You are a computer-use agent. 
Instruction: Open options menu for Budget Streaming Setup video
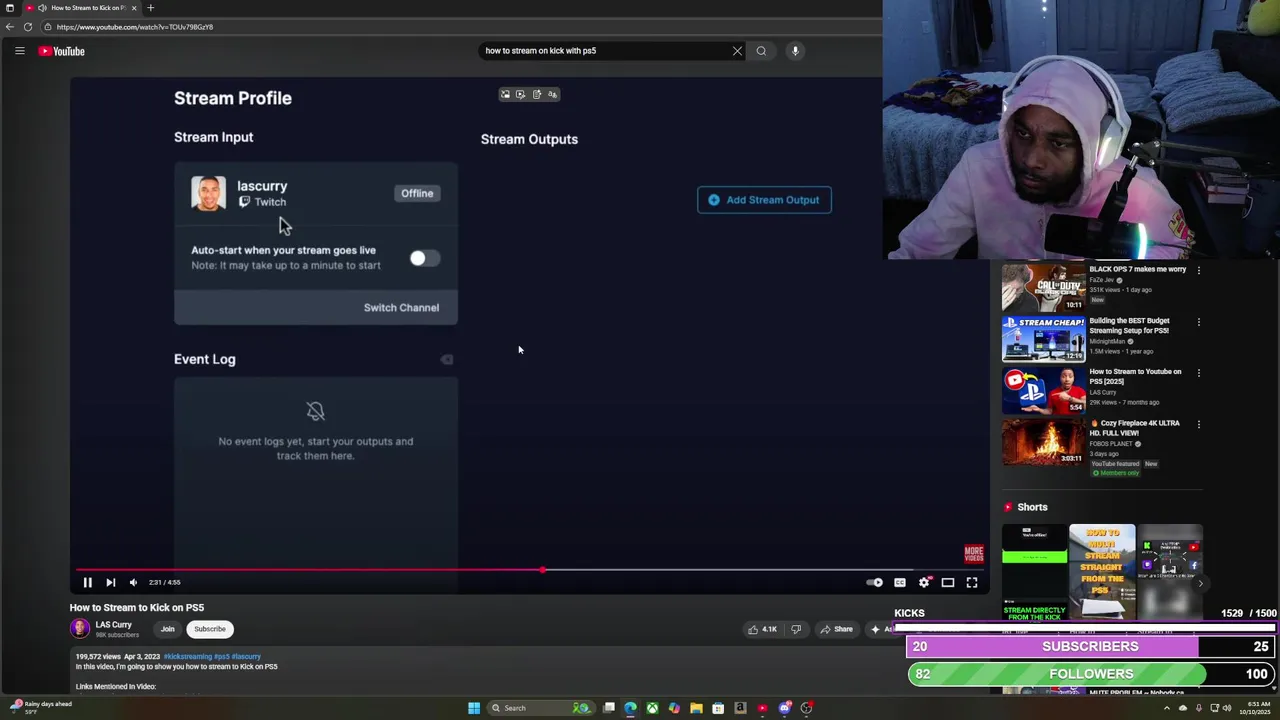pos(1199,322)
